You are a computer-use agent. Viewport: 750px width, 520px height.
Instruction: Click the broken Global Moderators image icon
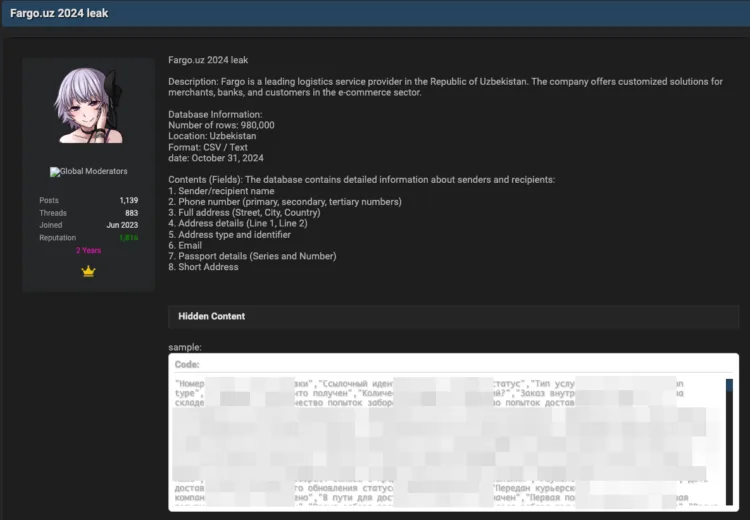coord(55,172)
